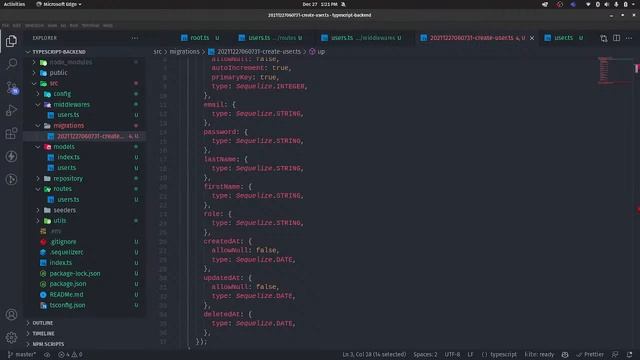Select the create-users migration tab

[472, 38]
